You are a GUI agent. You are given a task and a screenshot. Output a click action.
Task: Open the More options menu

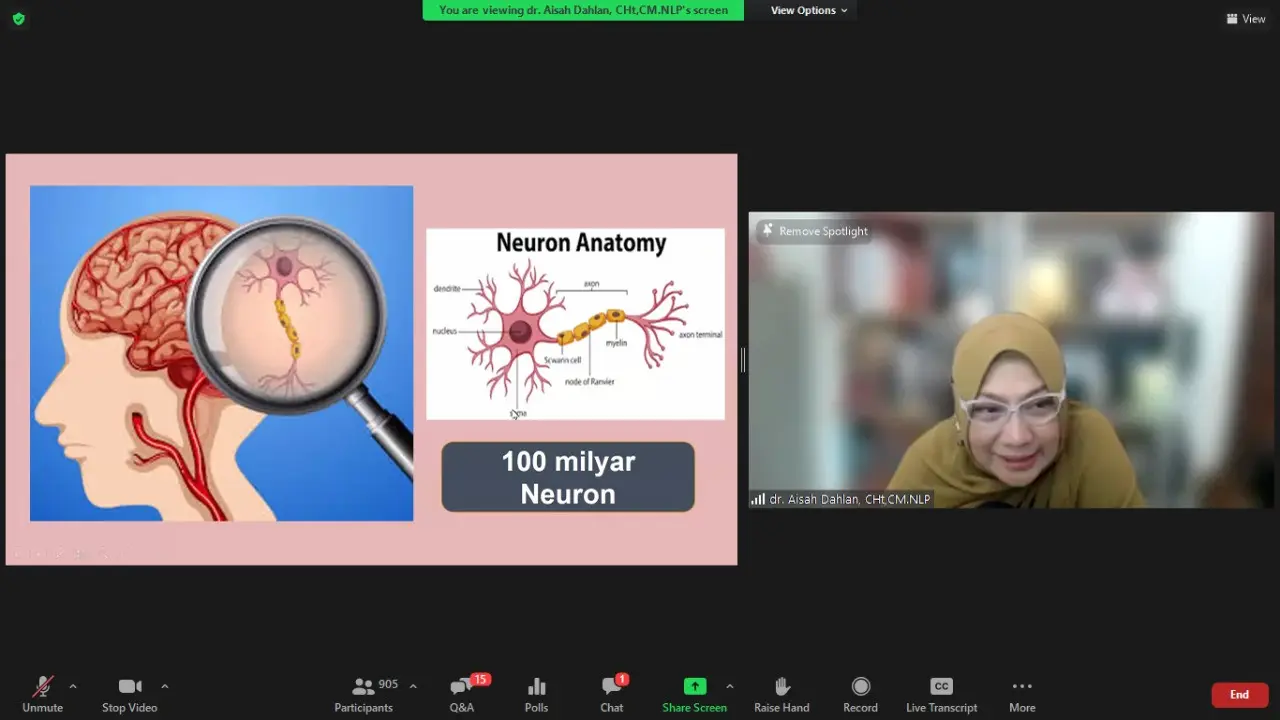point(1022,695)
